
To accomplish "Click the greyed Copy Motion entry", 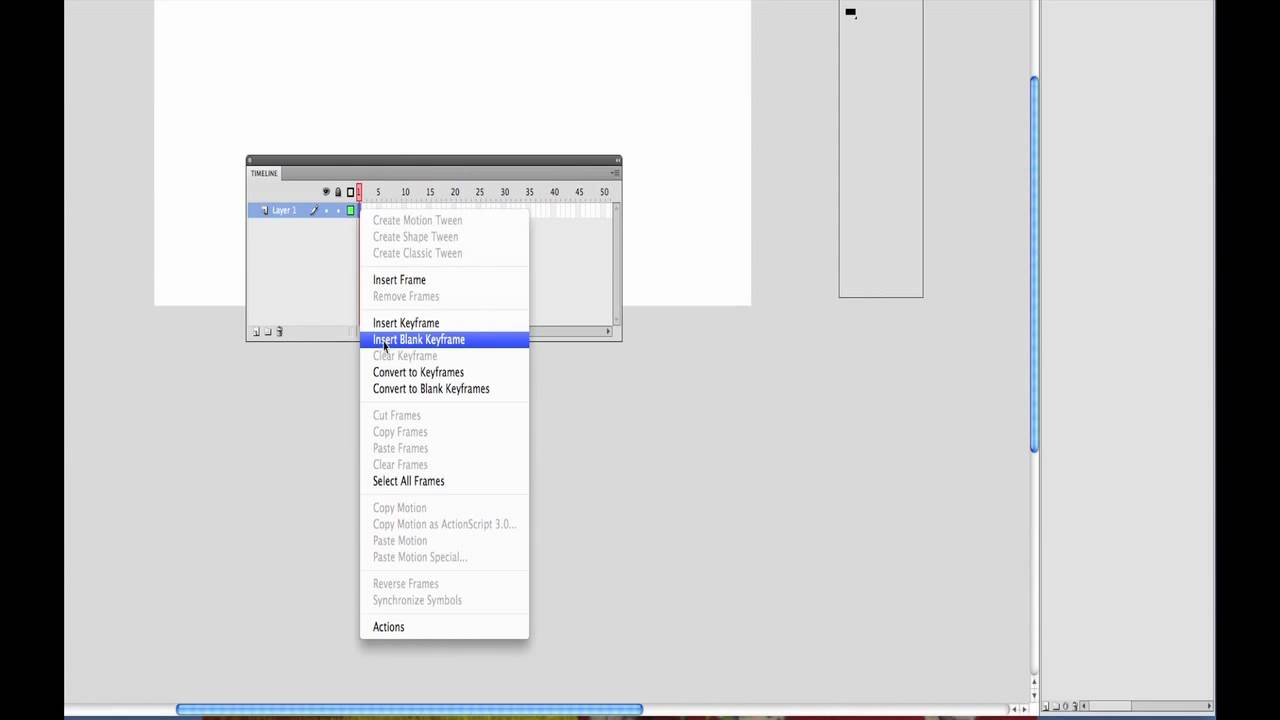I will pos(399,508).
